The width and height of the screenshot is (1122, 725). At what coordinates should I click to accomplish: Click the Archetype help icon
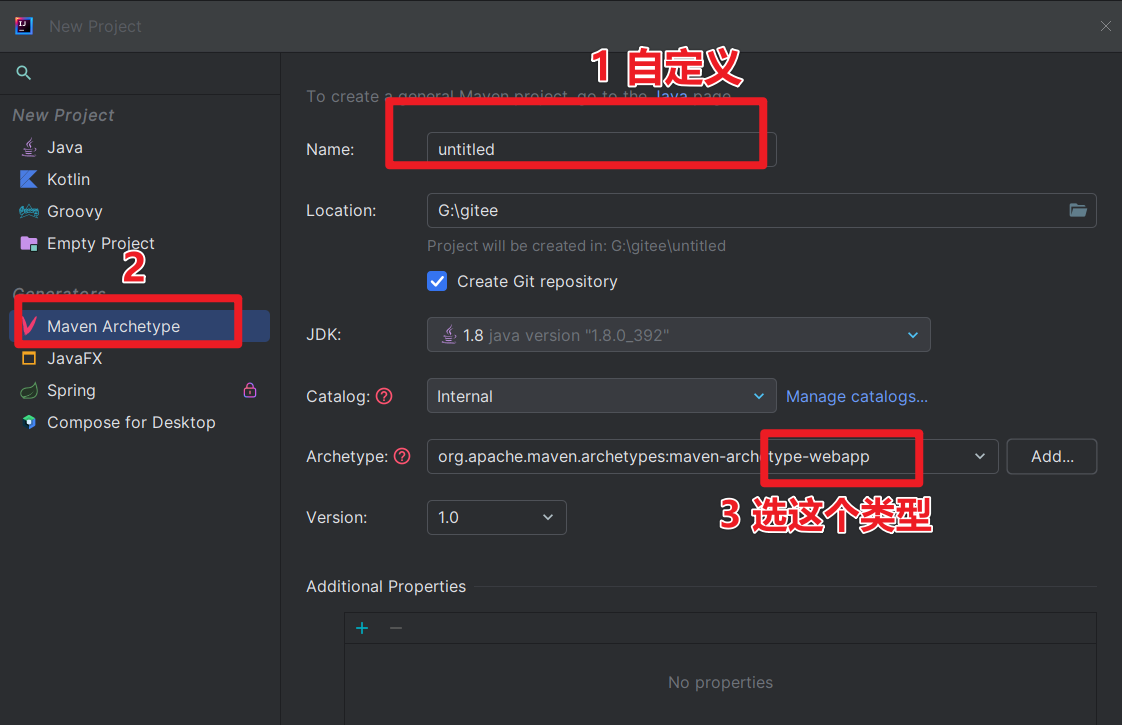[x=402, y=457]
